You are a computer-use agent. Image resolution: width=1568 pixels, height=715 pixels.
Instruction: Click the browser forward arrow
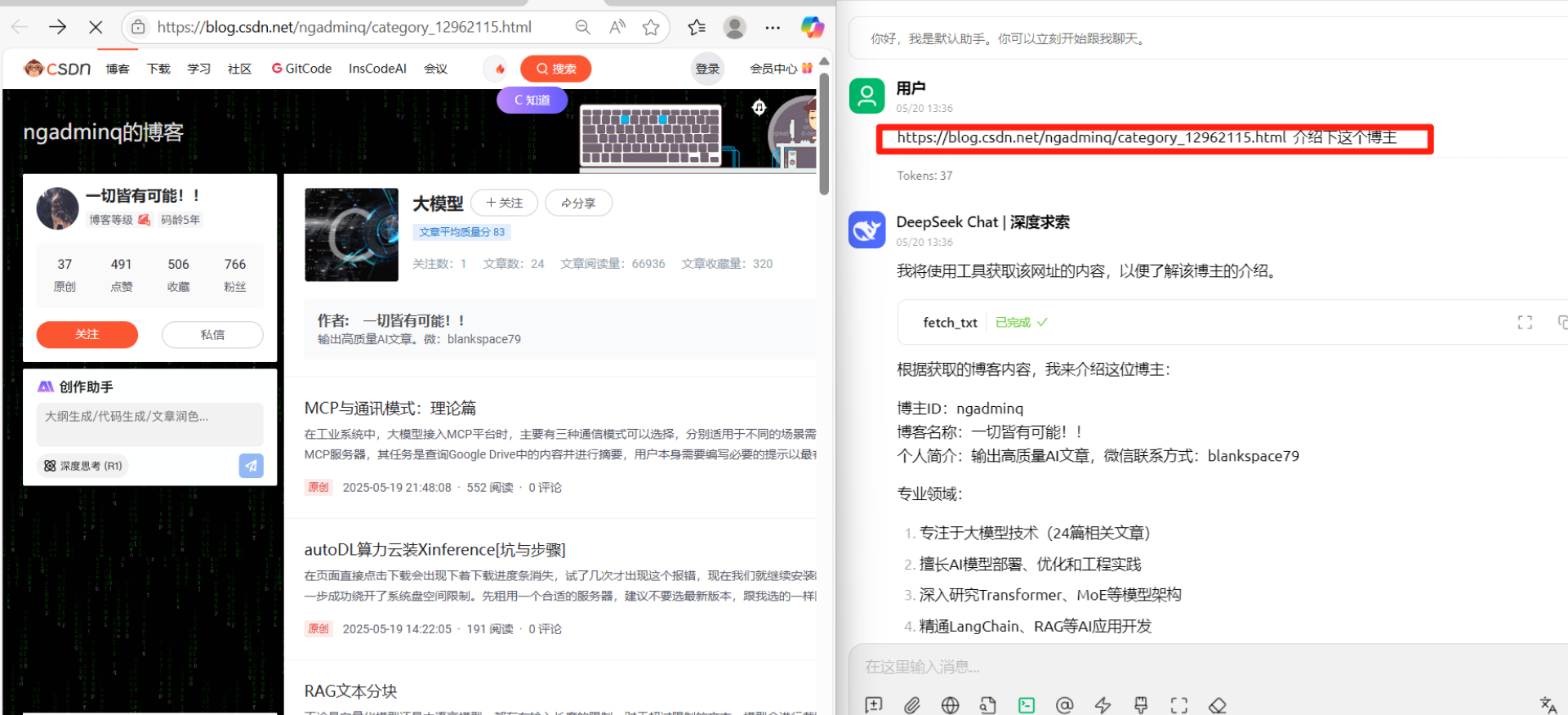click(x=57, y=27)
